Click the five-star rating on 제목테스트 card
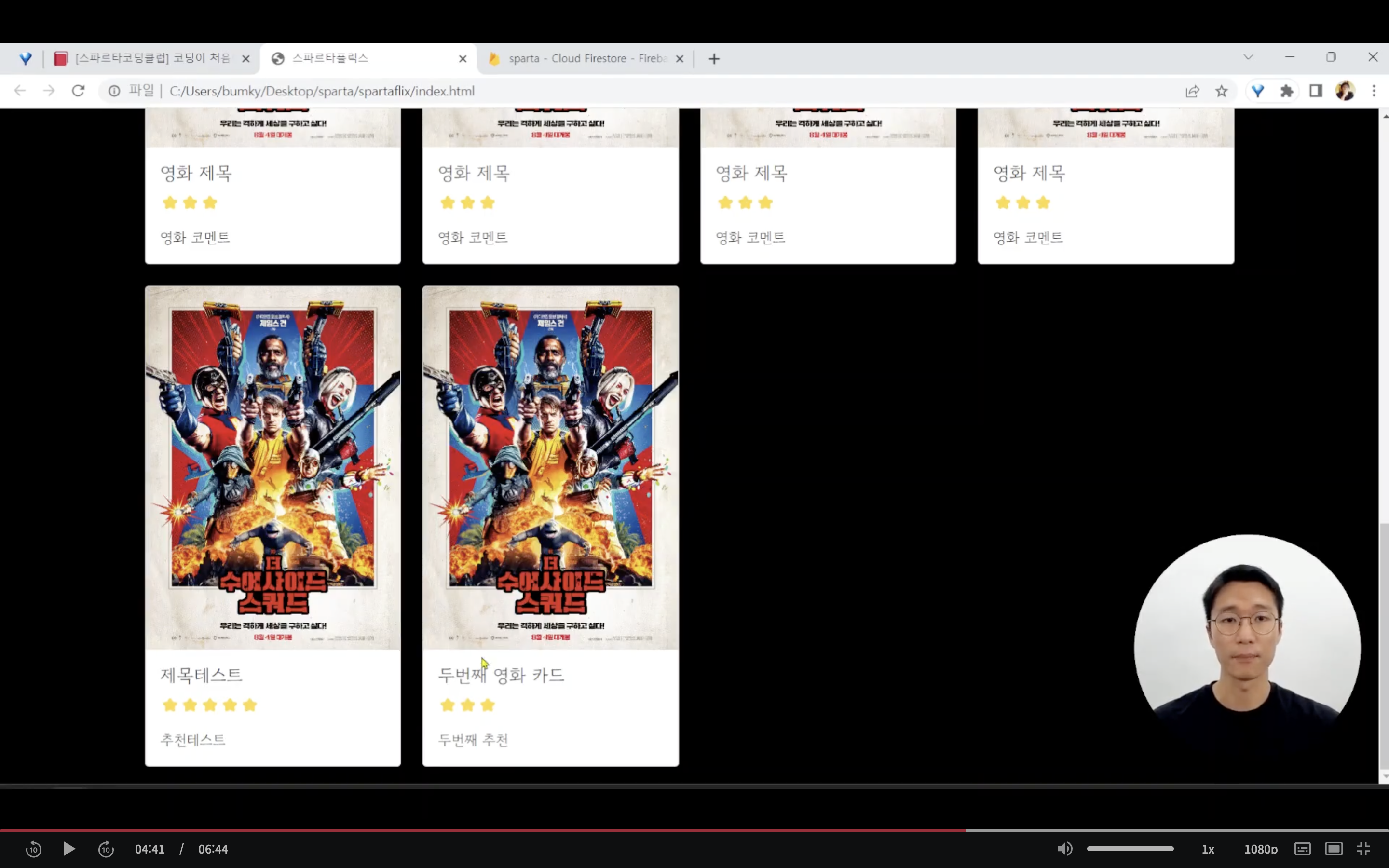This screenshot has height=868, width=1389. tap(209, 705)
